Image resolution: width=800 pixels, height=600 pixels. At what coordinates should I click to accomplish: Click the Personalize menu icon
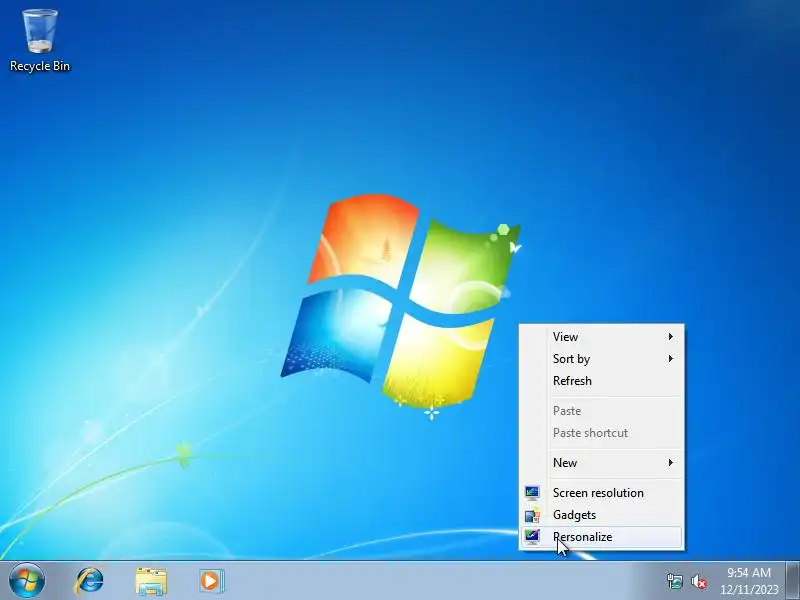coord(532,537)
